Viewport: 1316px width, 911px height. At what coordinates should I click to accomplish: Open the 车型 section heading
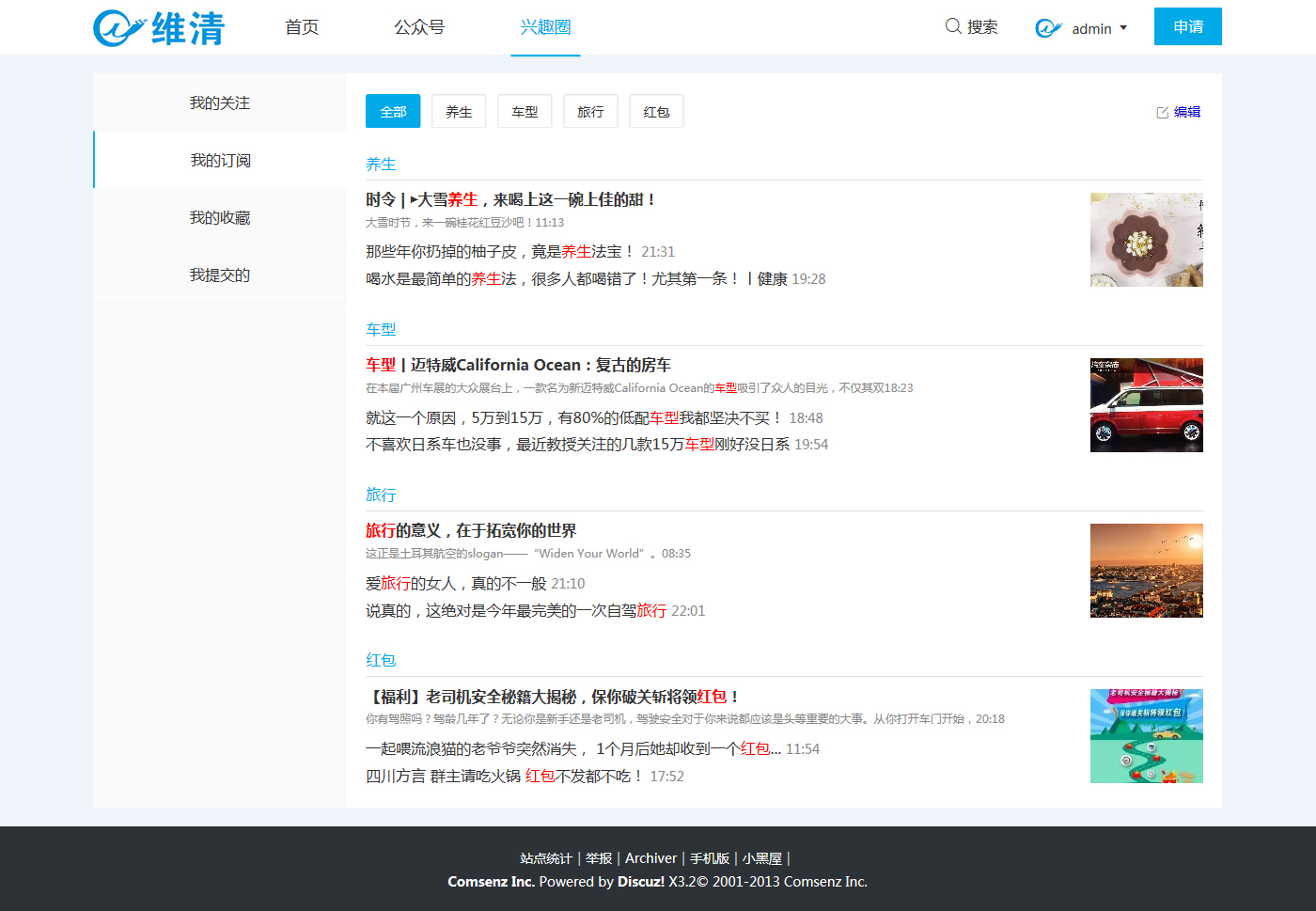tap(381, 329)
